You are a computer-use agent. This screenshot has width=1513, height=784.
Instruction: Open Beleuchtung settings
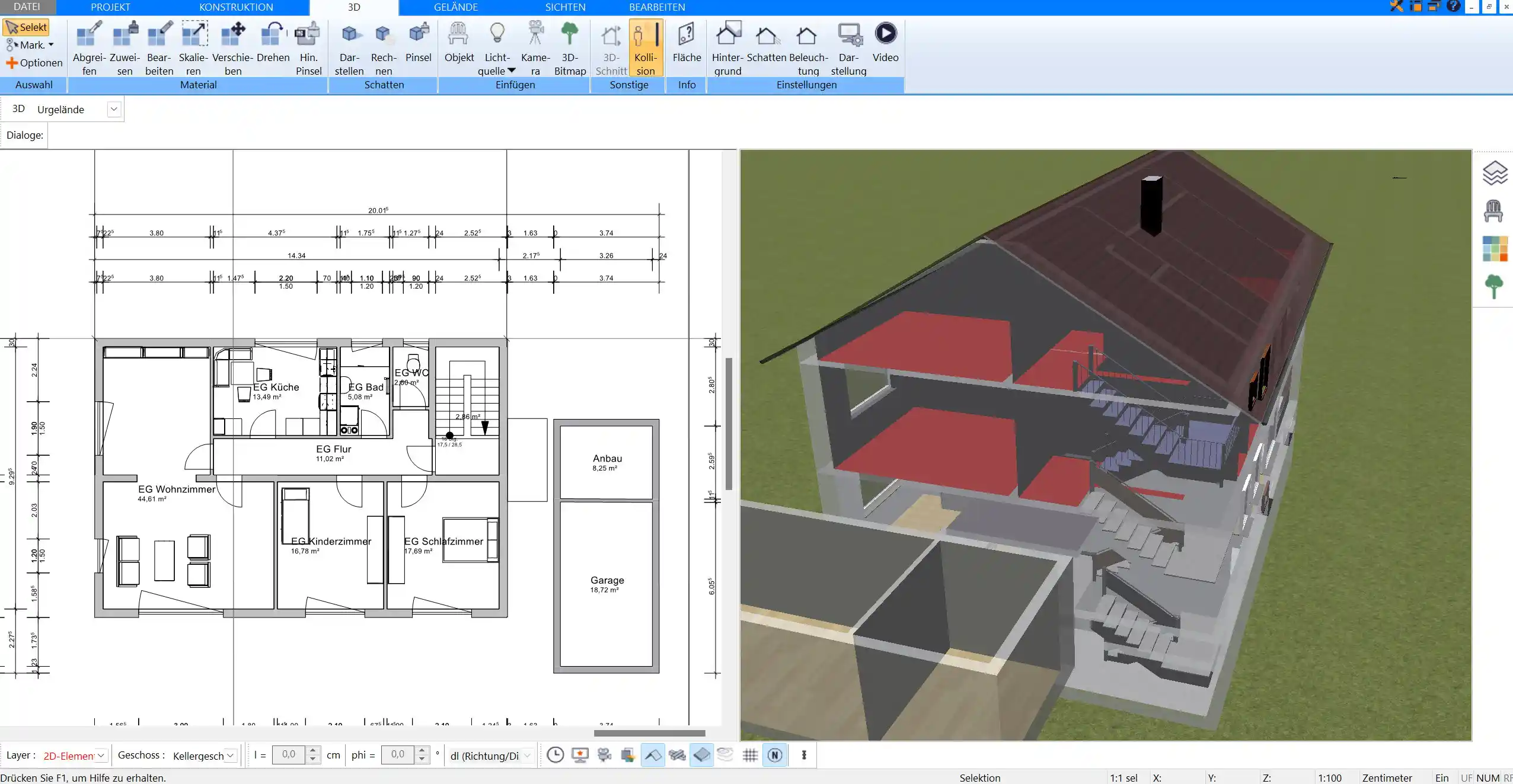[808, 48]
